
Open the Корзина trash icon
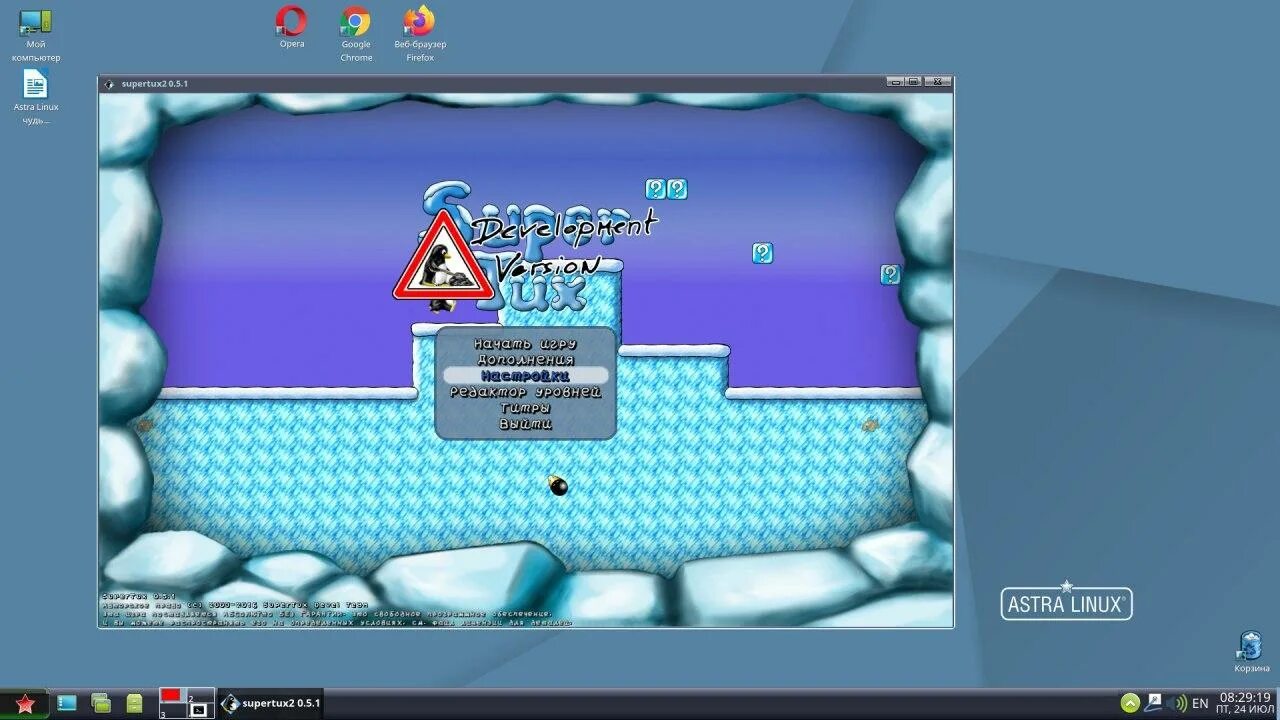[1251, 652]
